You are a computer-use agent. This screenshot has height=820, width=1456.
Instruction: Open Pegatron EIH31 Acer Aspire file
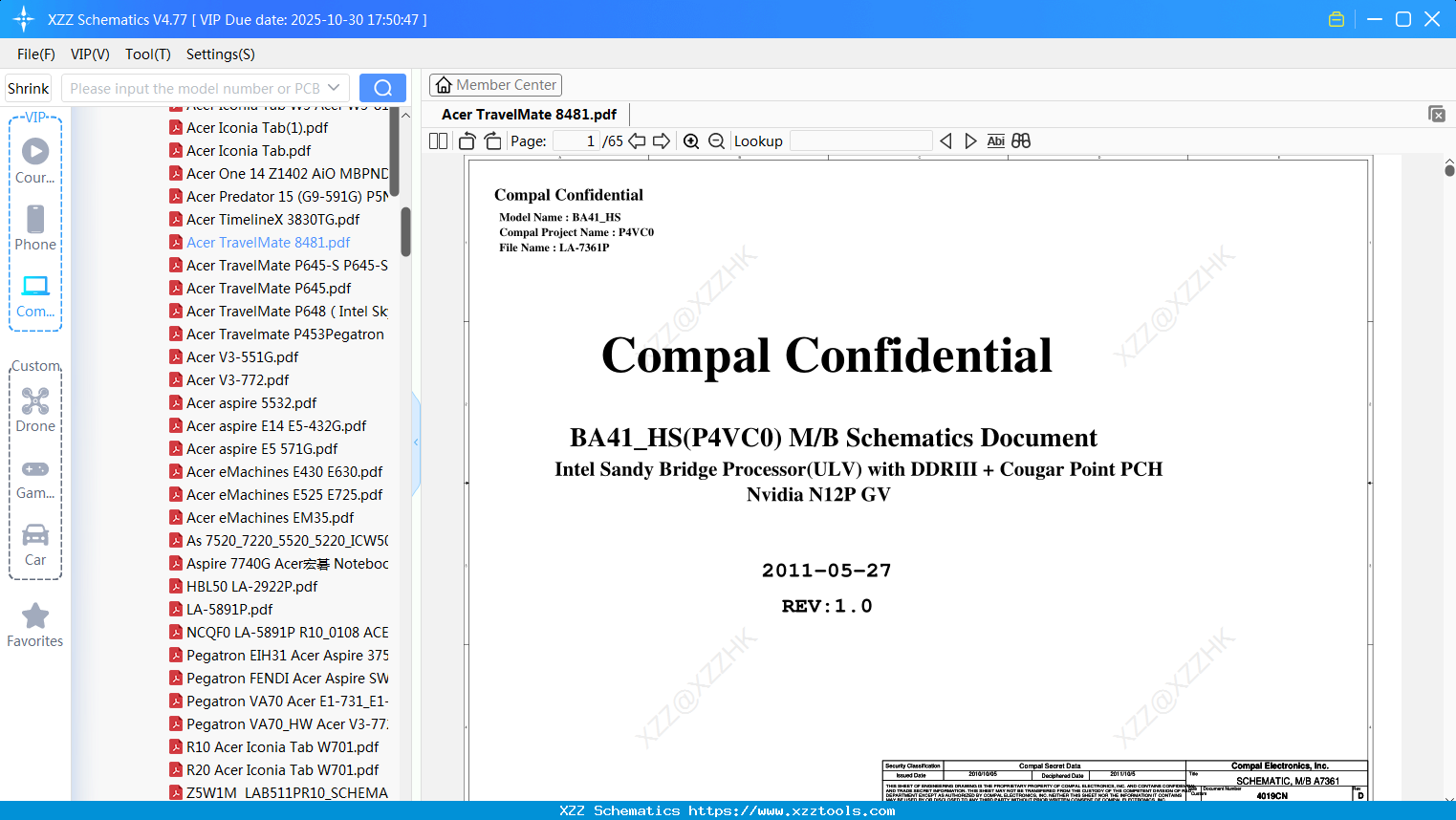point(278,656)
